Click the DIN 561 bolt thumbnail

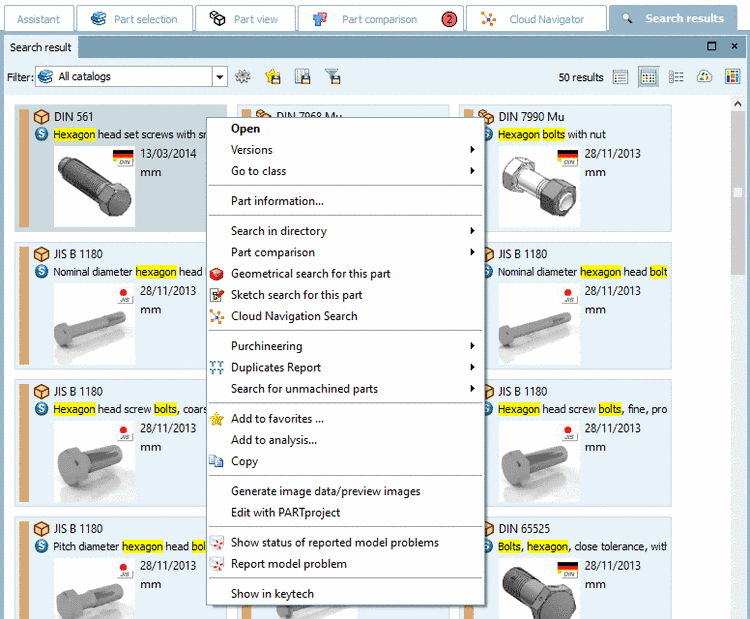[x=94, y=187]
